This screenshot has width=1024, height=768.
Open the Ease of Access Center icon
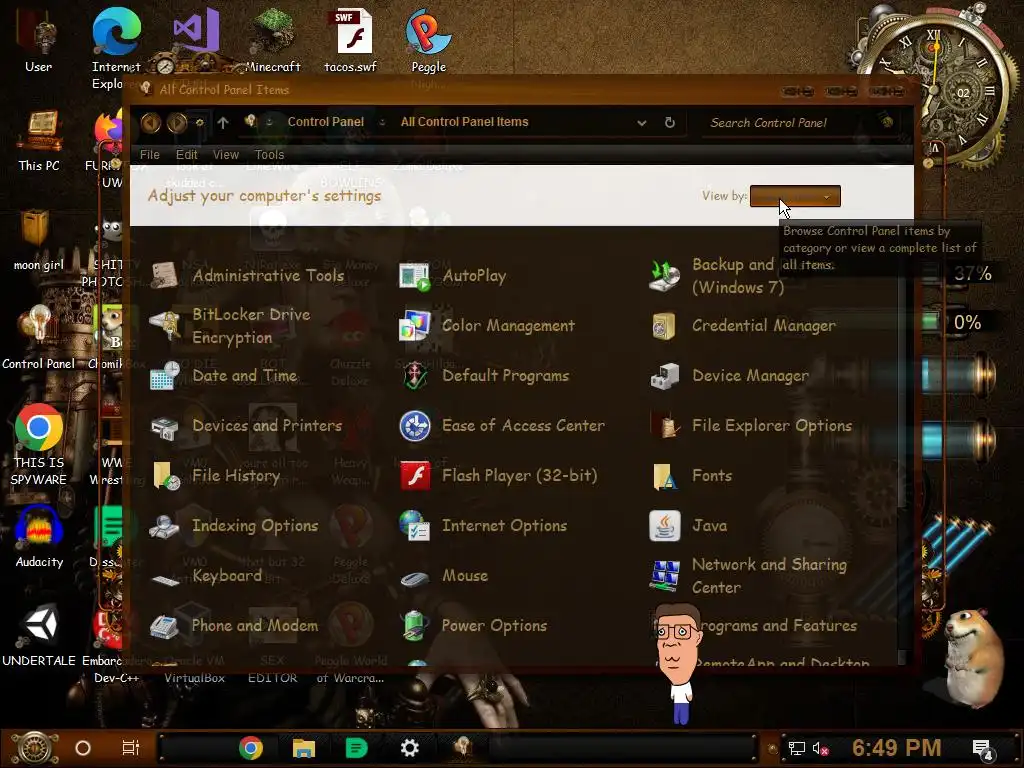(415, 426)
